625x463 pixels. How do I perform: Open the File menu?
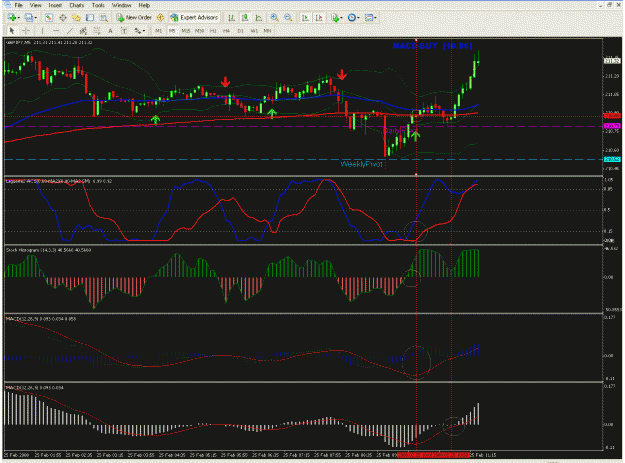click(x=19, y=5)
